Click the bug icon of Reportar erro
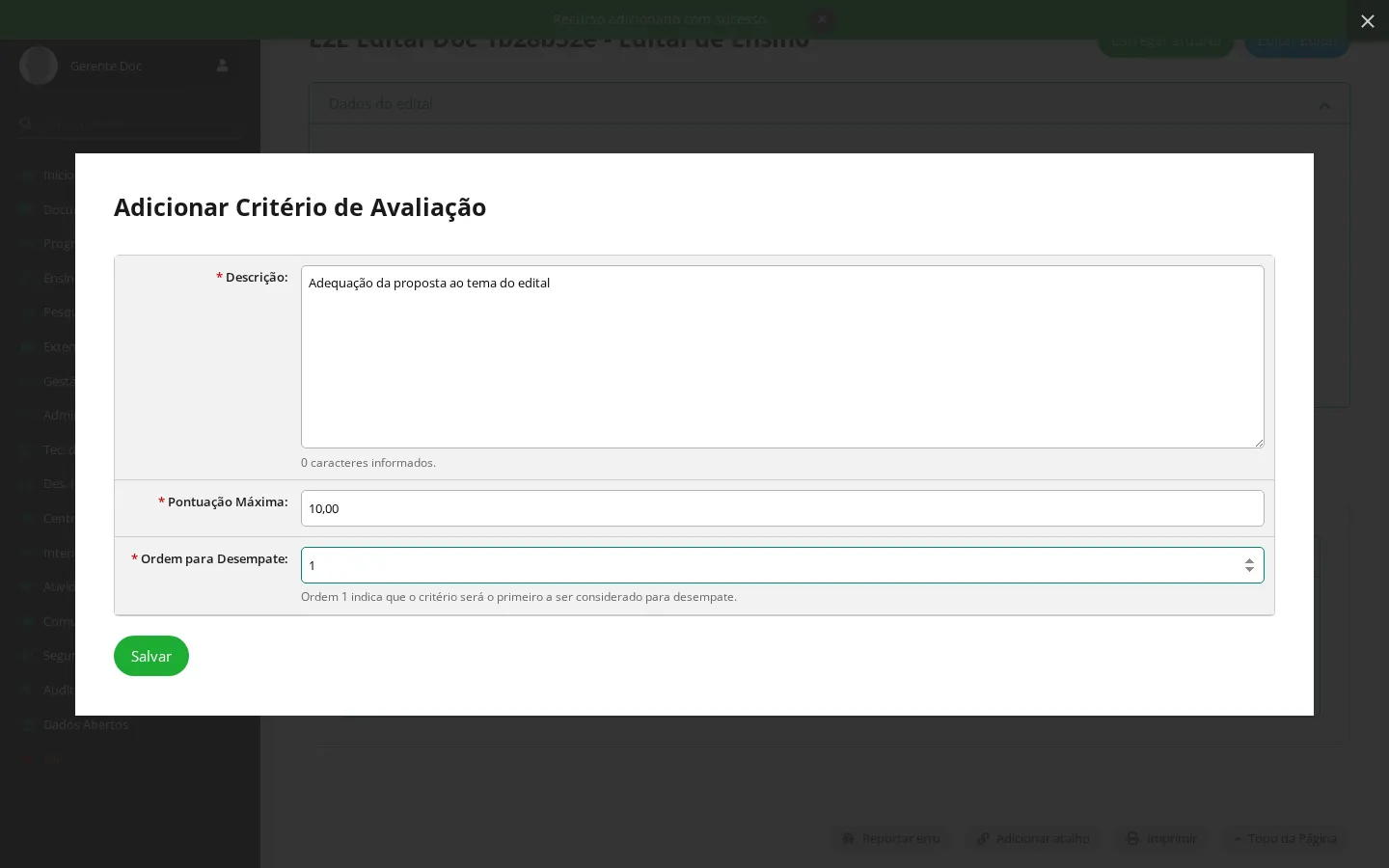The image size is (1389, 868). 848,838
